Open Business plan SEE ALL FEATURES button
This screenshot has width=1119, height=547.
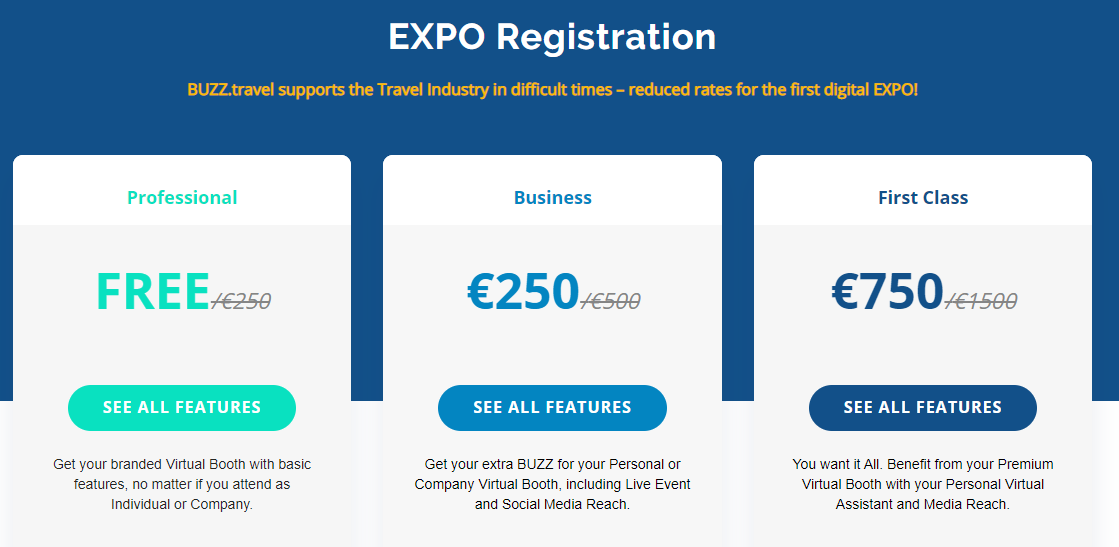coord(552,408)
